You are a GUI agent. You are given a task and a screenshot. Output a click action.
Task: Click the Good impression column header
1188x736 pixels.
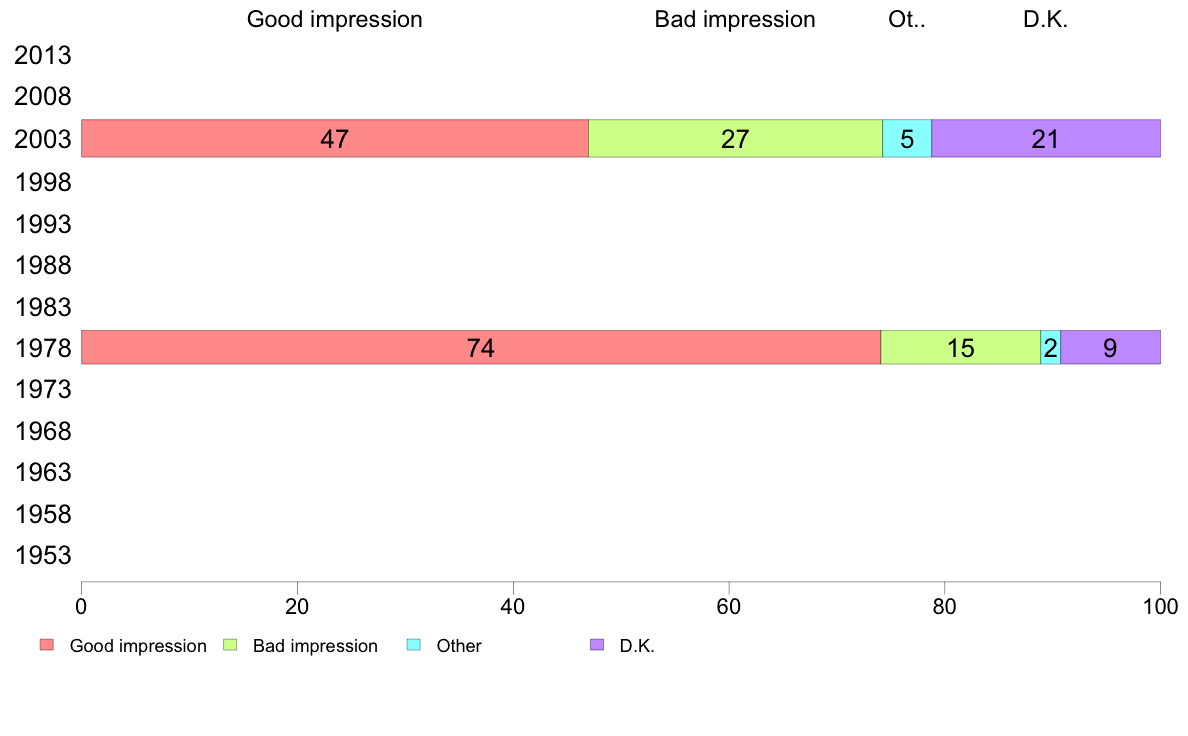(x=334, y=20)
